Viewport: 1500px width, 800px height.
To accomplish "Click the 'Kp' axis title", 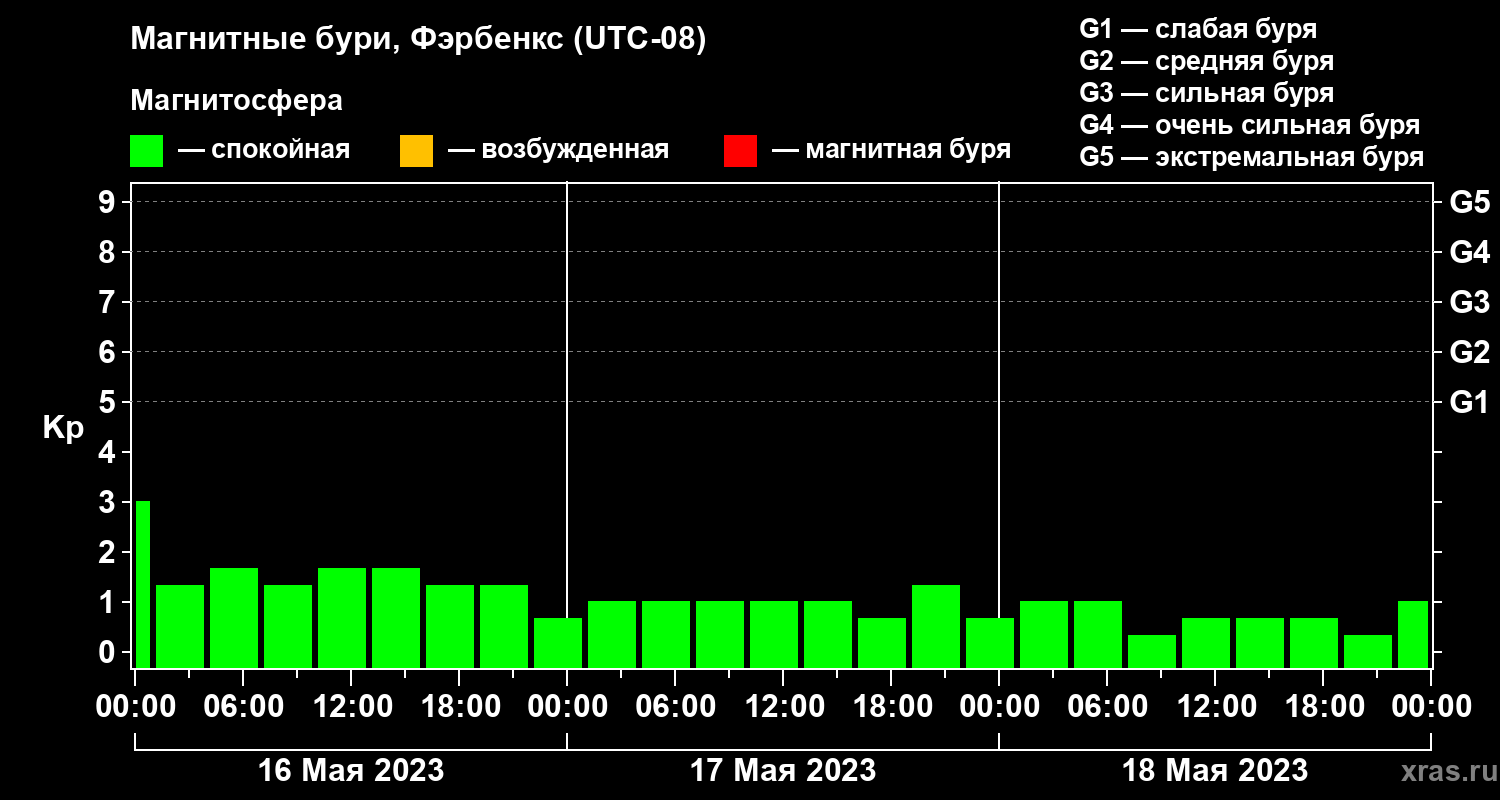I will coord(63,427).
